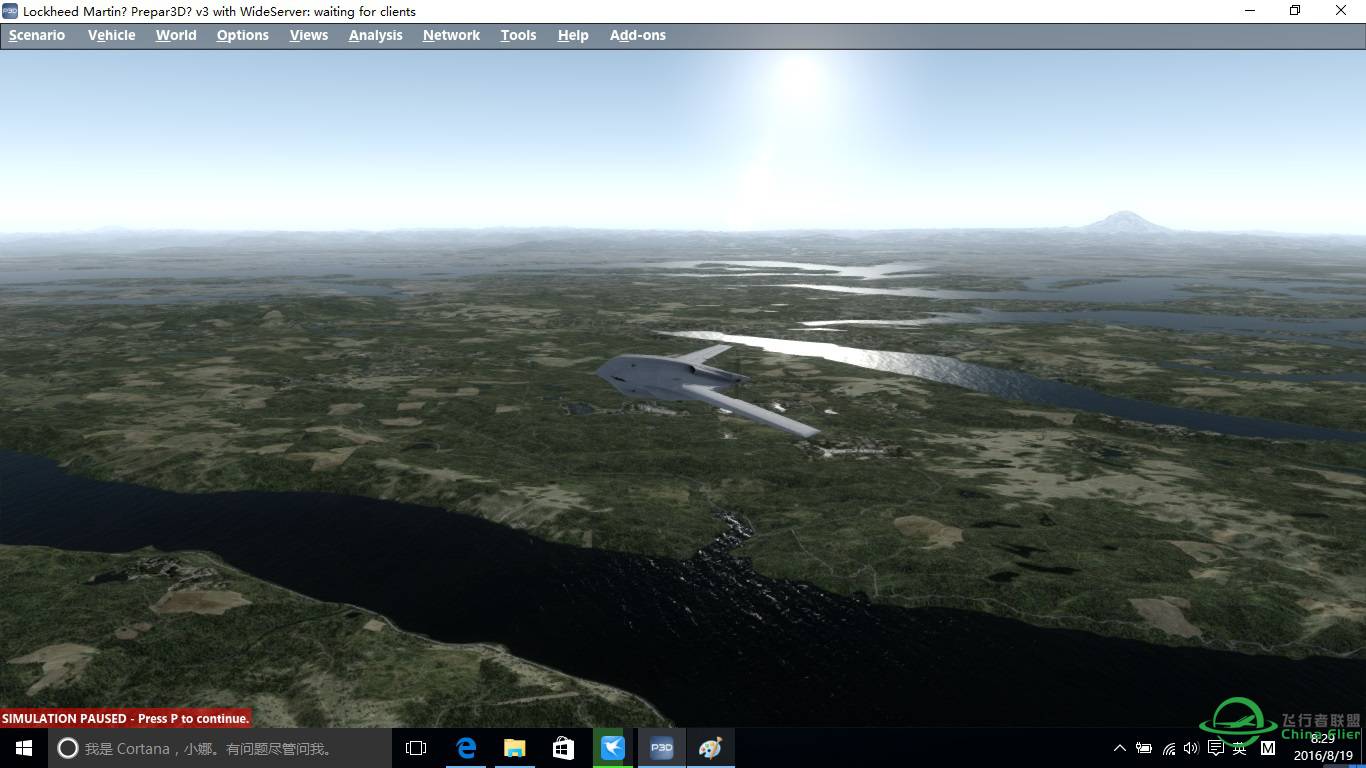1366x768 pixels.
Task: Open the Windows Store taskbar icon
Action: point(563,748)
